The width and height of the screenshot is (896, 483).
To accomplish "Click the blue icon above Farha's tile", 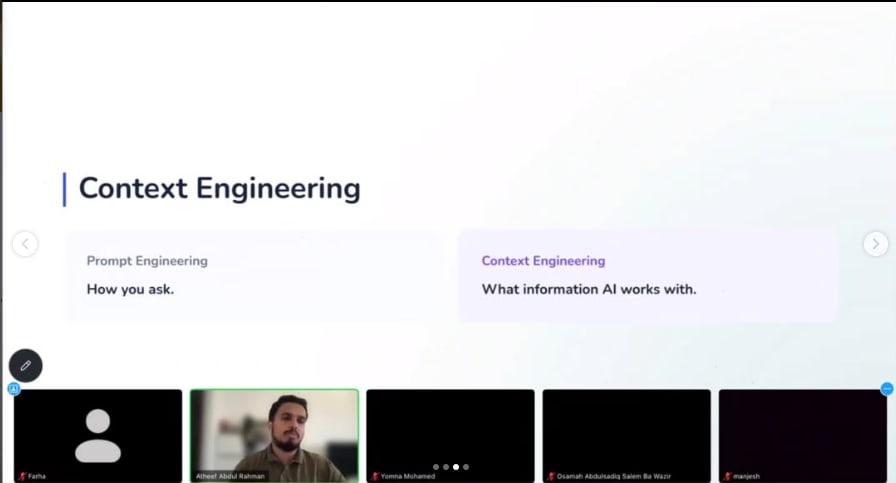I will tap(14, 389).
